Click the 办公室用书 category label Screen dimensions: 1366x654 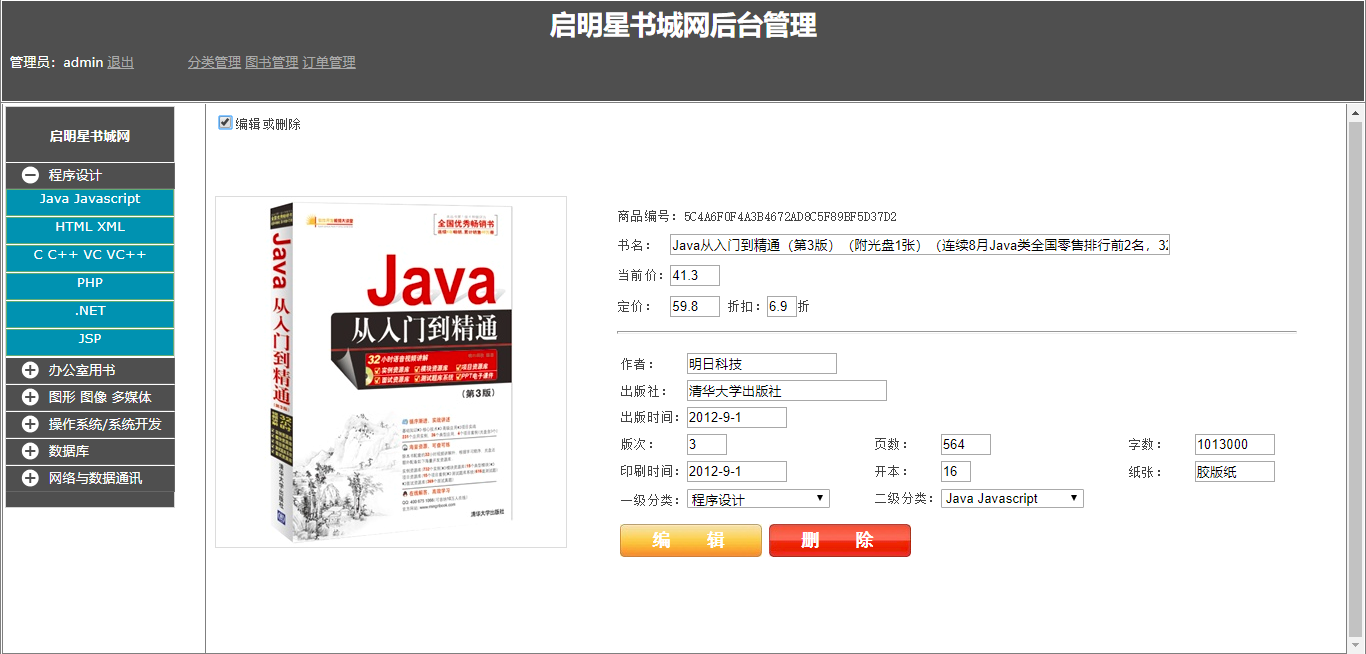pyautogui.click(x=82, y=370)
